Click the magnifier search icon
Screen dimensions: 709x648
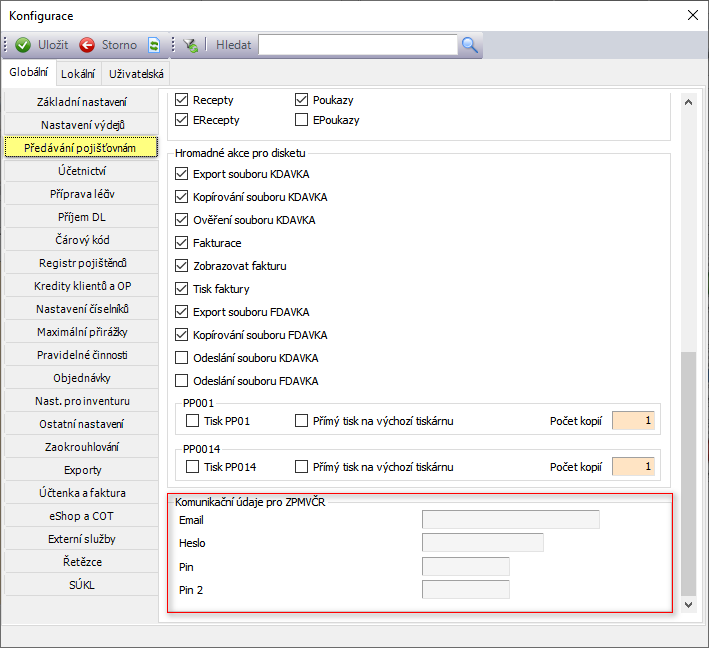point(470,45)
